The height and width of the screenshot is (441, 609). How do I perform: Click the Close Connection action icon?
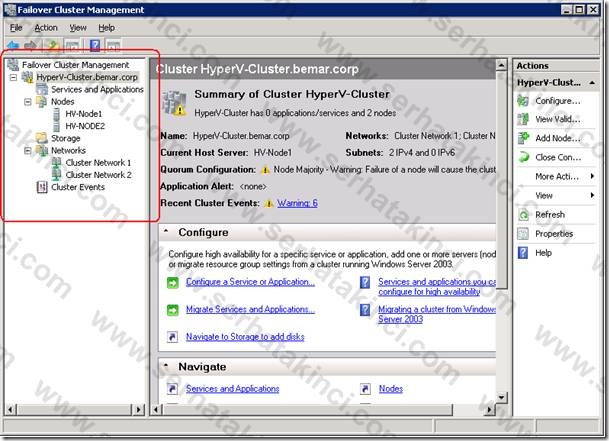click(523, 157)
